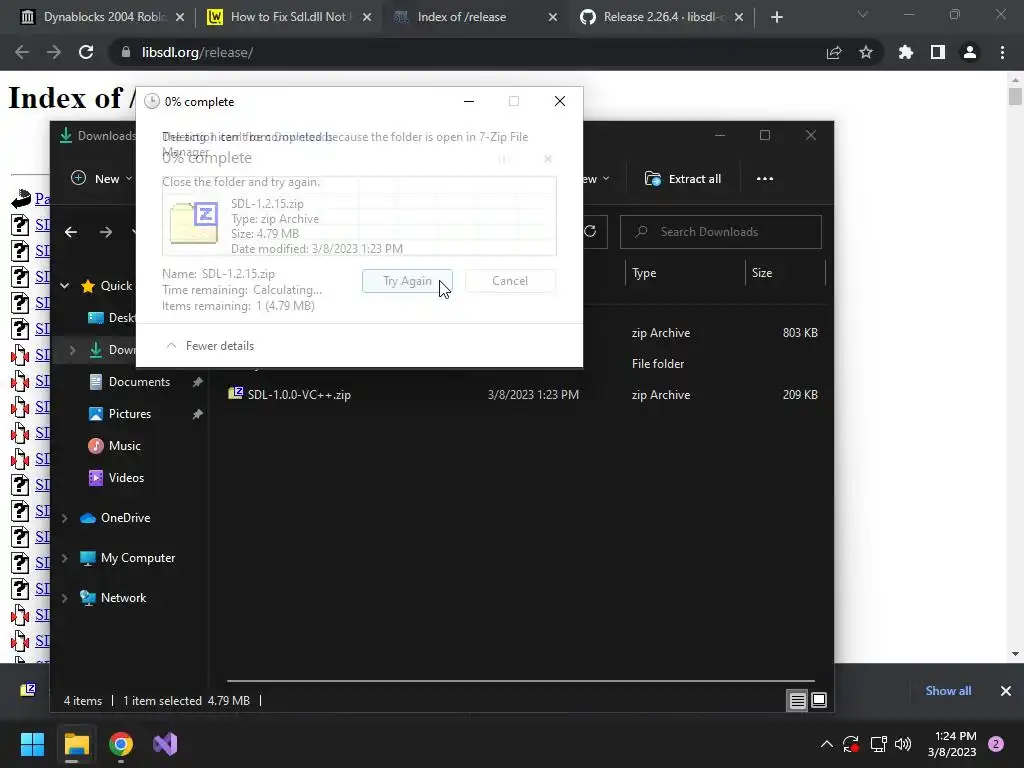Image resolution: width=1024 pixels, height=768 pixels.
Task: Toggle the Chrome side panel
Action: coord(938,52)
